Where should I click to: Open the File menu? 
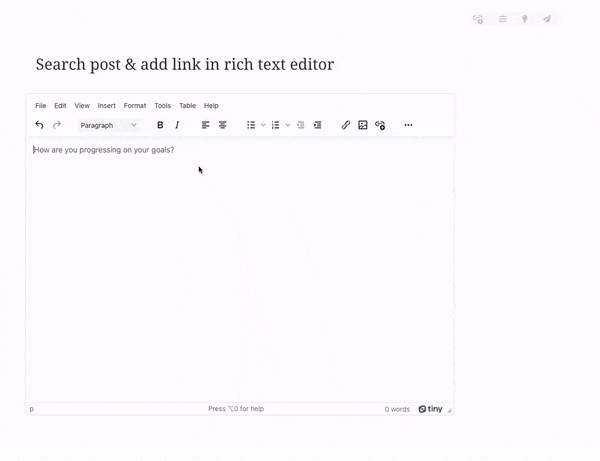pyautogui.click(x=41, y=106)
